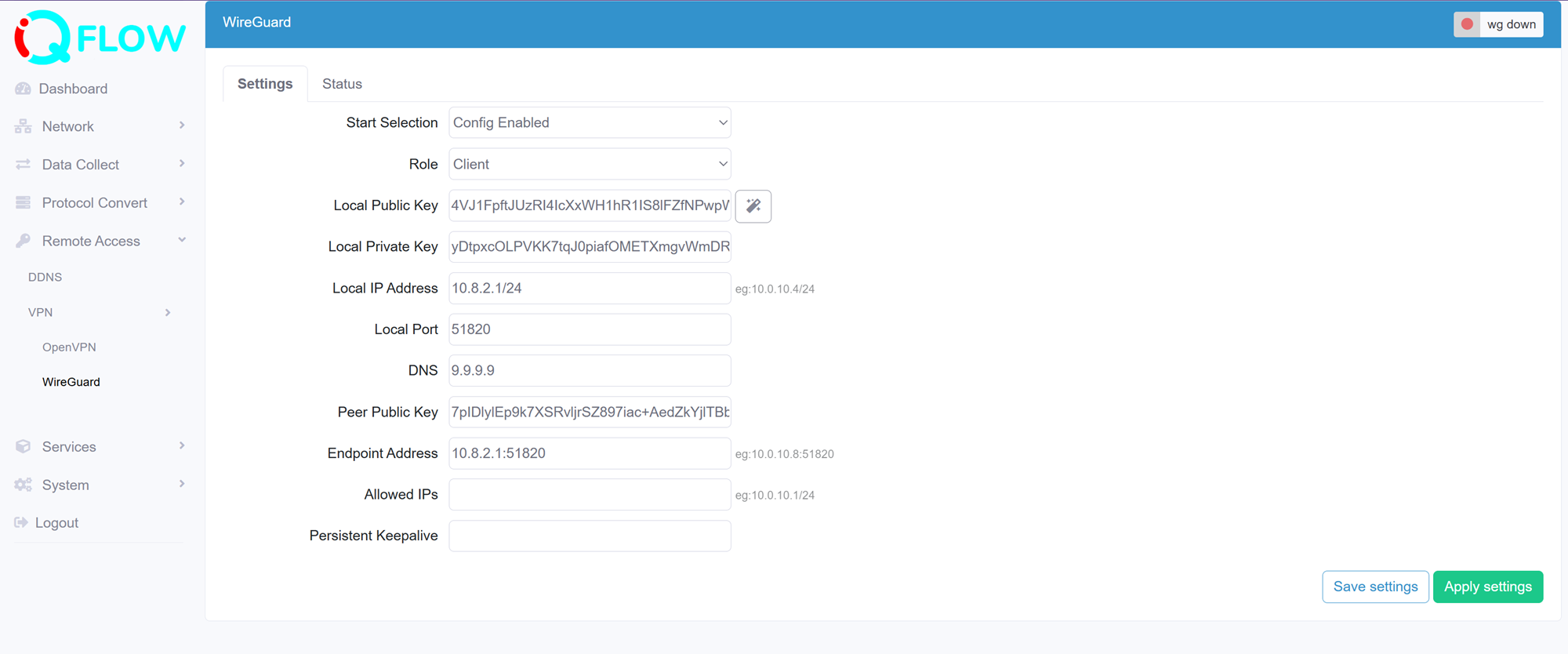Click the Dashboard gauge icon
This screenshot has width=1568, height=654.
point(23,89)
